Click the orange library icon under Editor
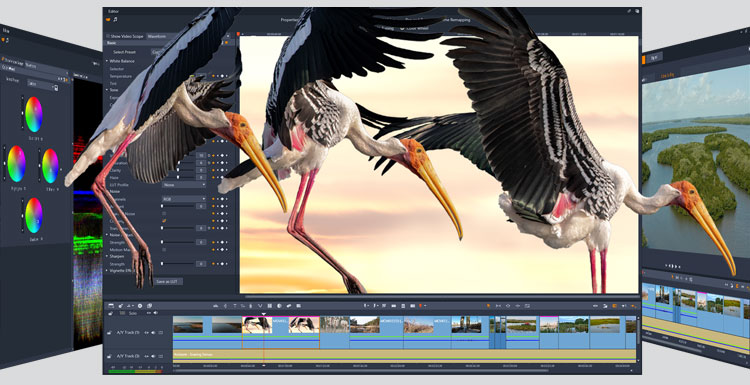This screenshot has height=385, width=750. pos(109,19)
